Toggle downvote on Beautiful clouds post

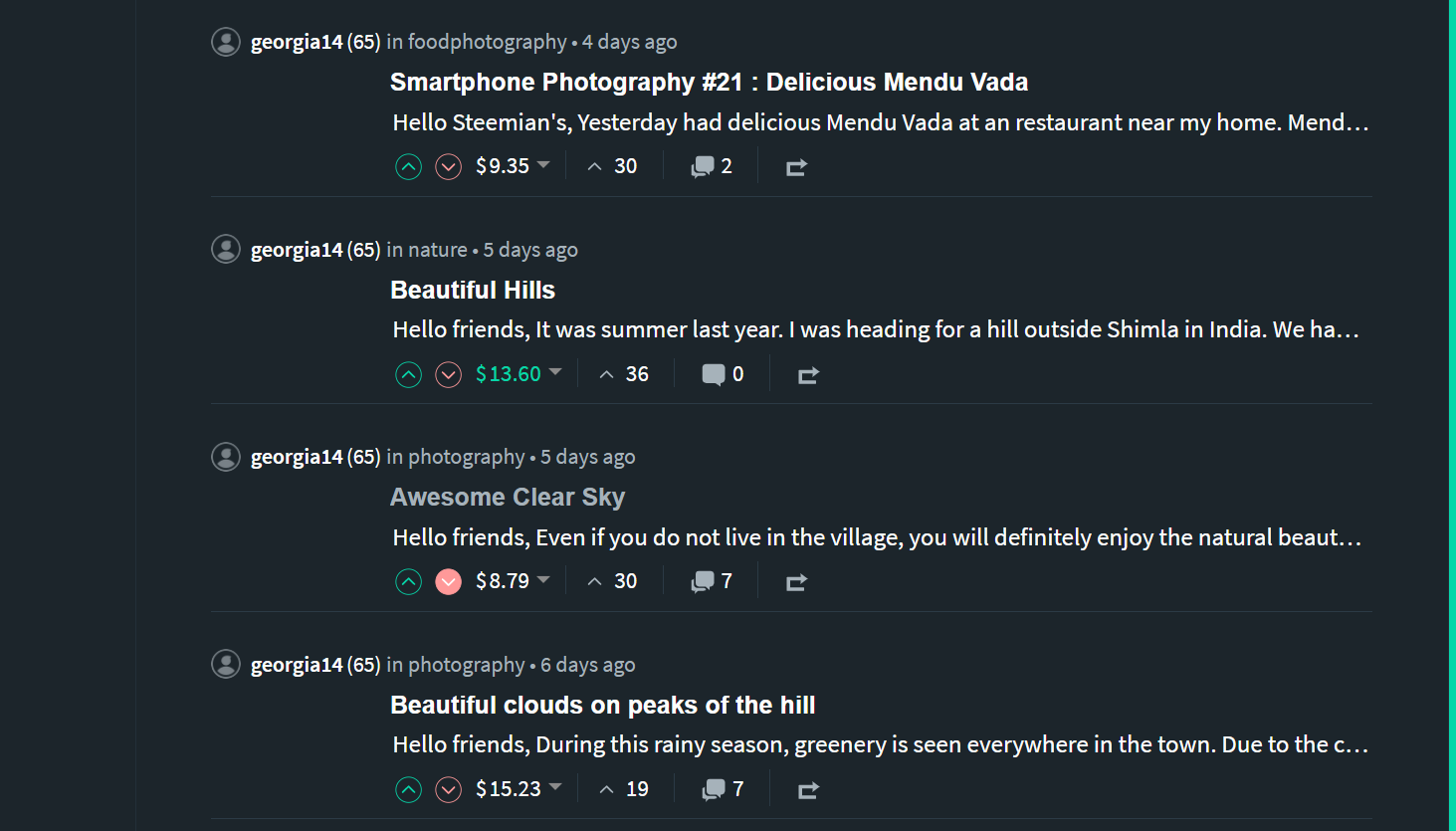[x=449, y=790]
